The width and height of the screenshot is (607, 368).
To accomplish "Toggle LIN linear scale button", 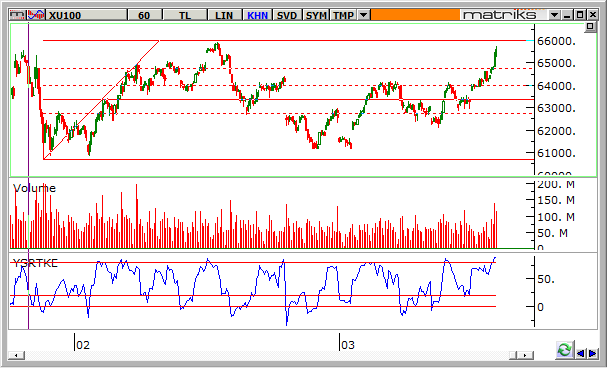I will click(x=224, y=15).
